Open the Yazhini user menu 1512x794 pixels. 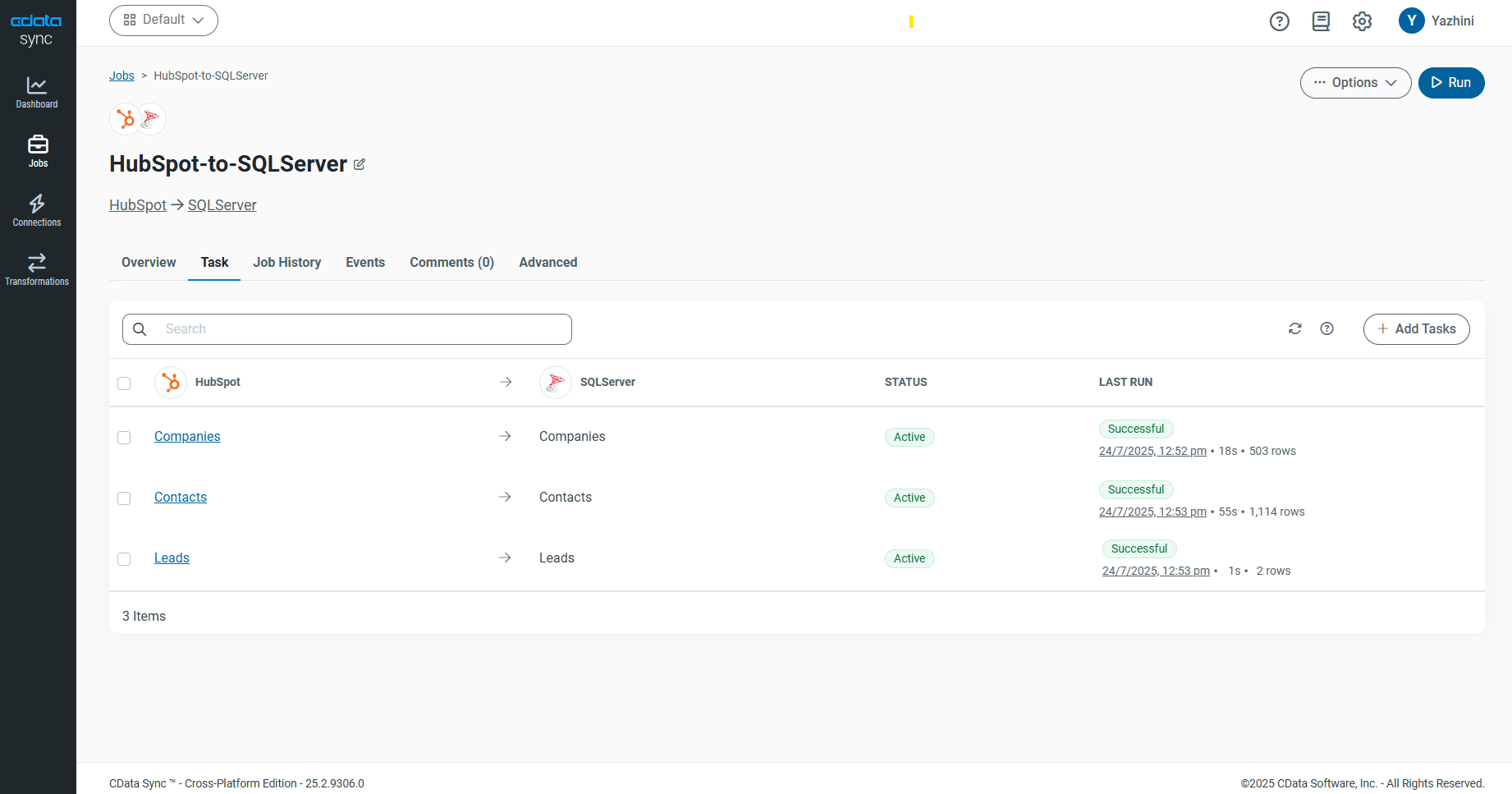pyautogui.click(x=1436, y=21)
